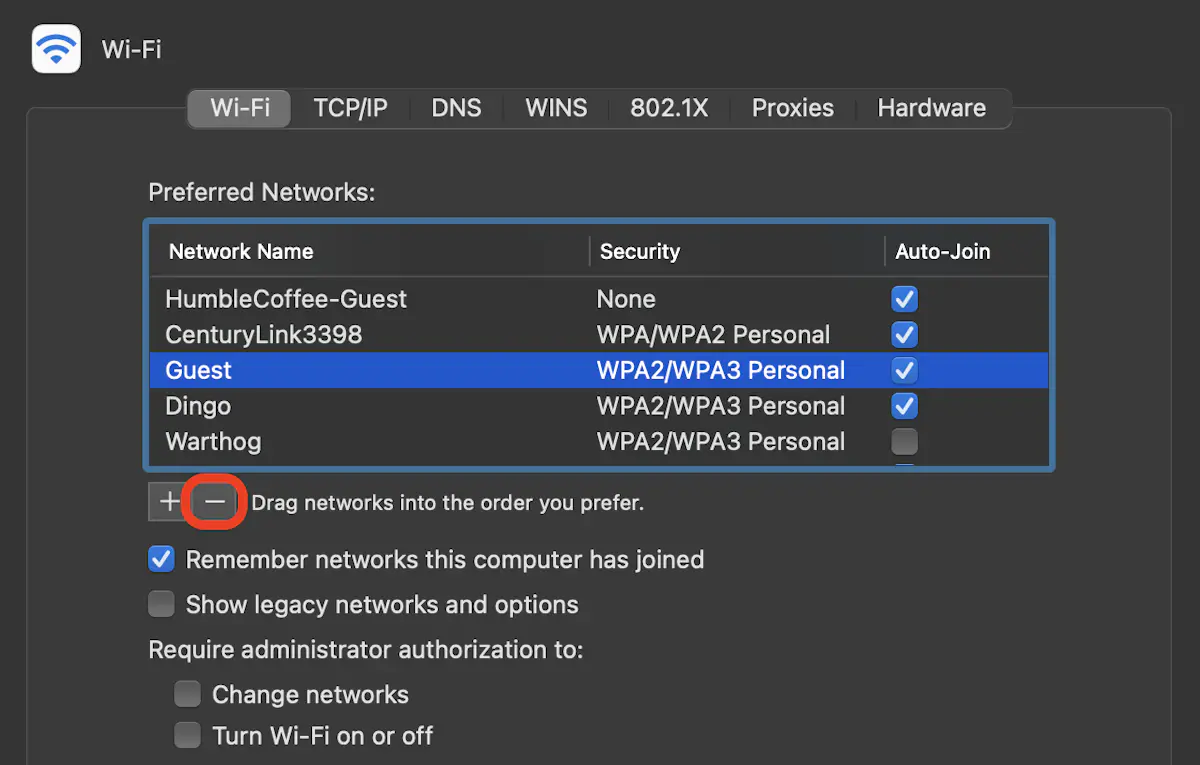Uncheck Auto-Join for CenturyLink3398

pyautogui.click(x=905, y=335)
